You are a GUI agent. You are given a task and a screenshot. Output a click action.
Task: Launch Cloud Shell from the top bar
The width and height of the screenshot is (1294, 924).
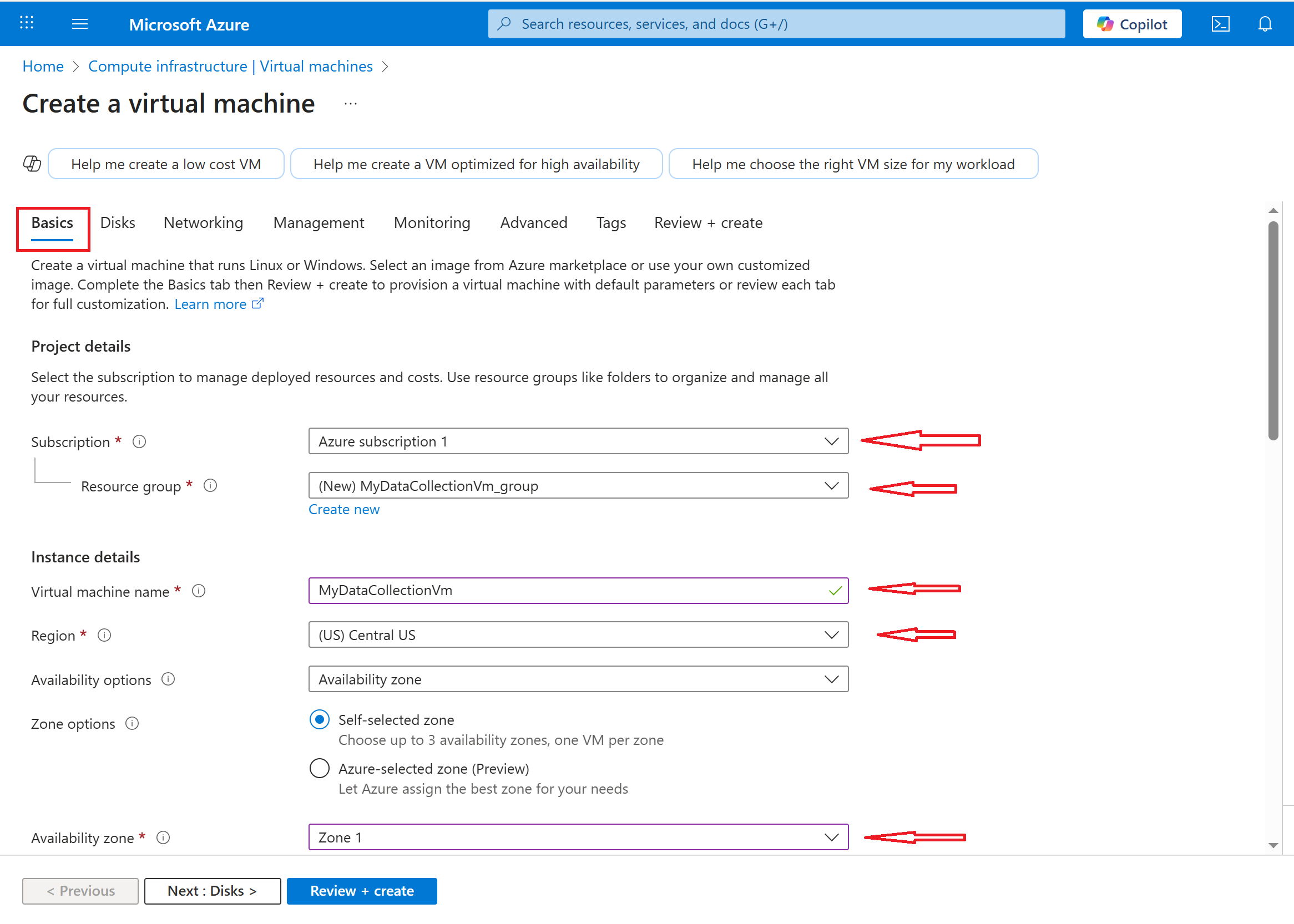coord(1220,24)
